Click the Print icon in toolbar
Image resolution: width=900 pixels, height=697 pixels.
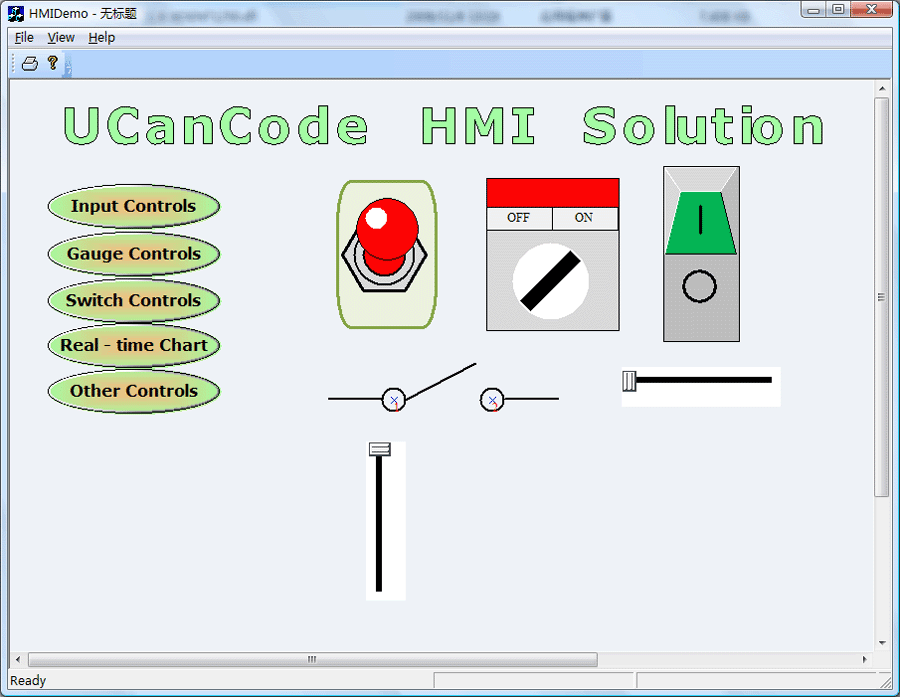point(30,63)
